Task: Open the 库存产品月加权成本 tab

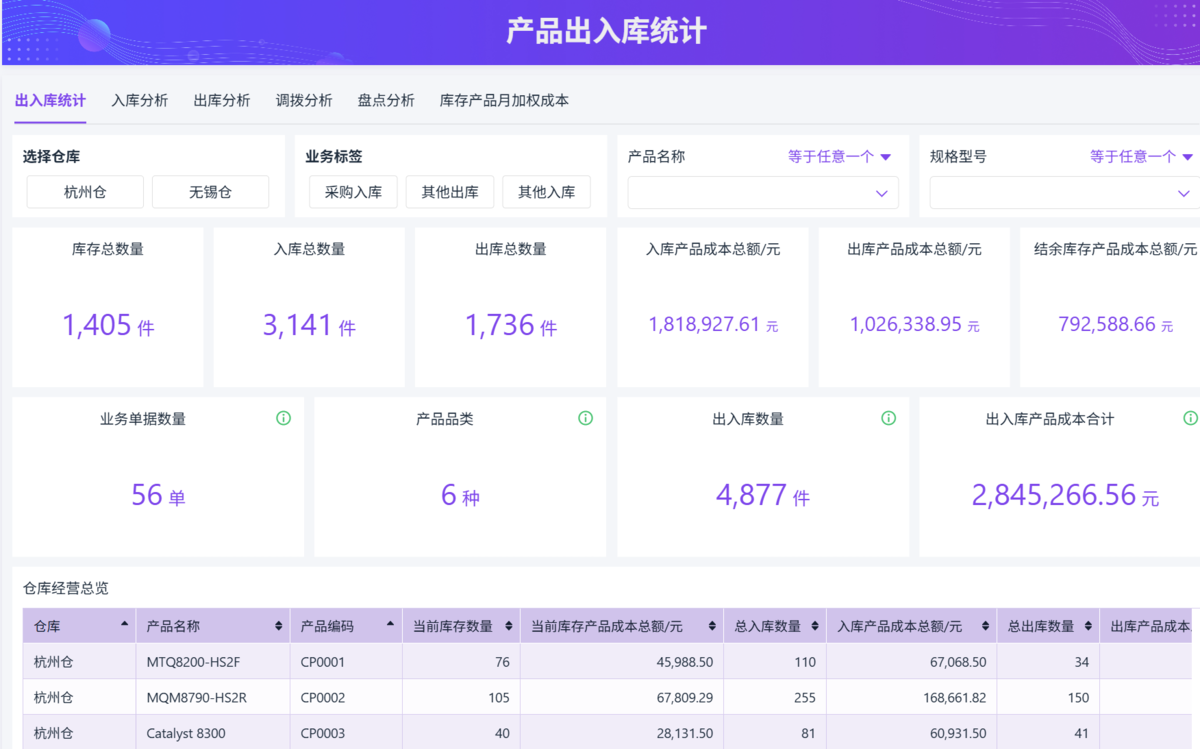Action: pyautogui.click(x=504, y=100)
